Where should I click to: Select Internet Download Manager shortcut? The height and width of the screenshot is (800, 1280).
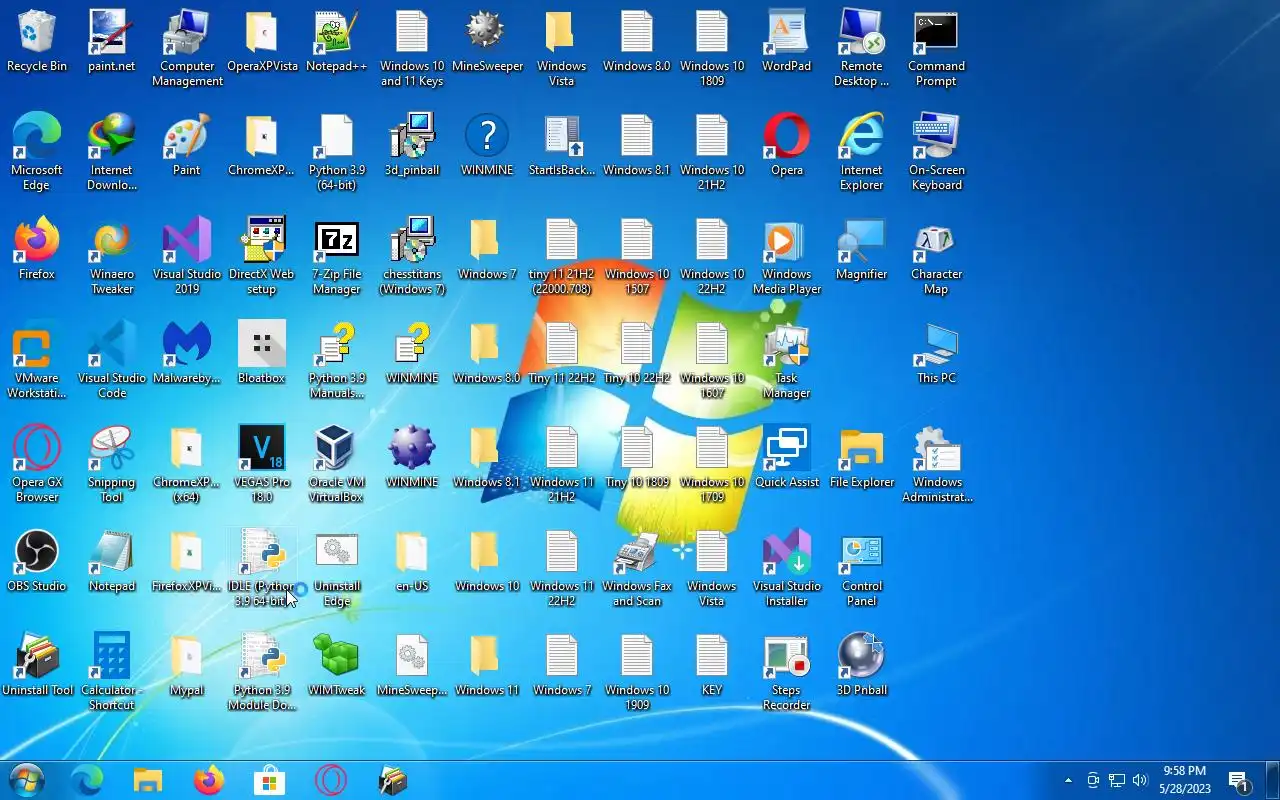click(x=112, y=153)
